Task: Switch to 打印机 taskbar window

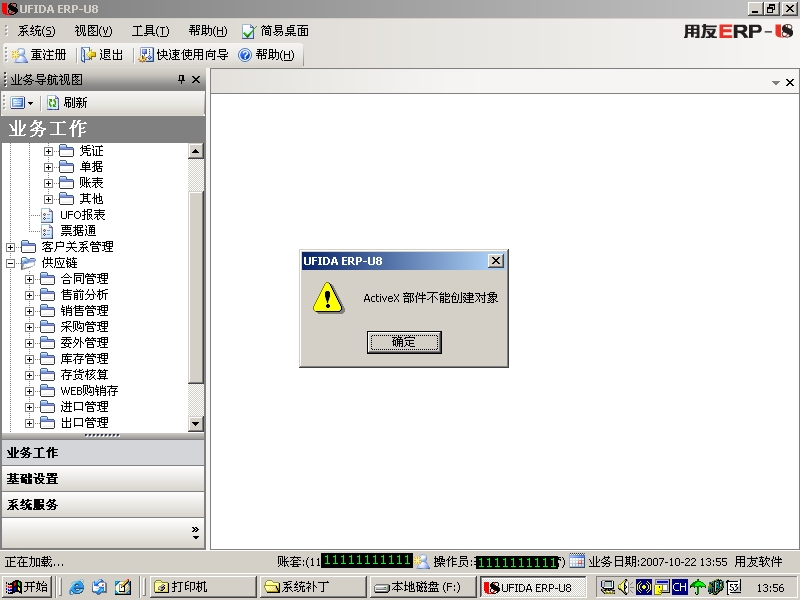Action: [x=203, y=587]
